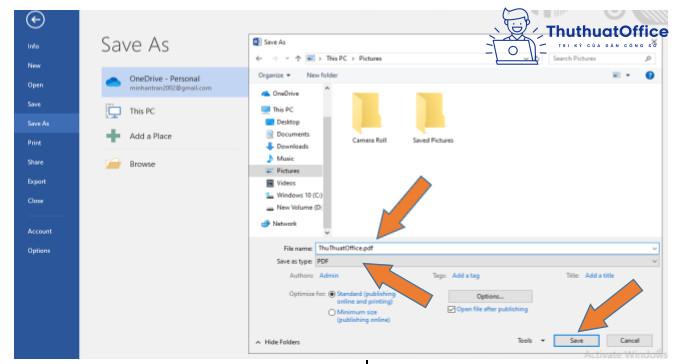Open Account in the backstage menu
Image resolution: width=677 pixels, height=364 pixels.
40,231
